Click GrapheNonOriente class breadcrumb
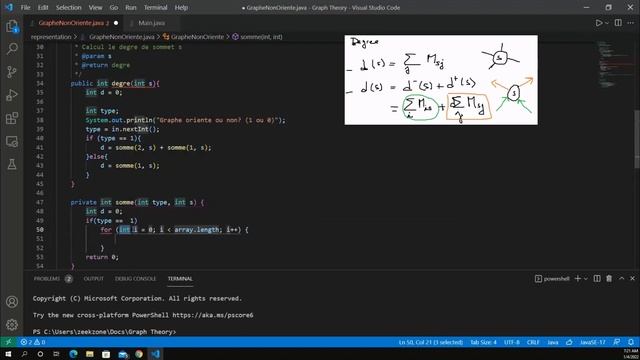This screenshot has height=360, width=640. pos(197,37)
